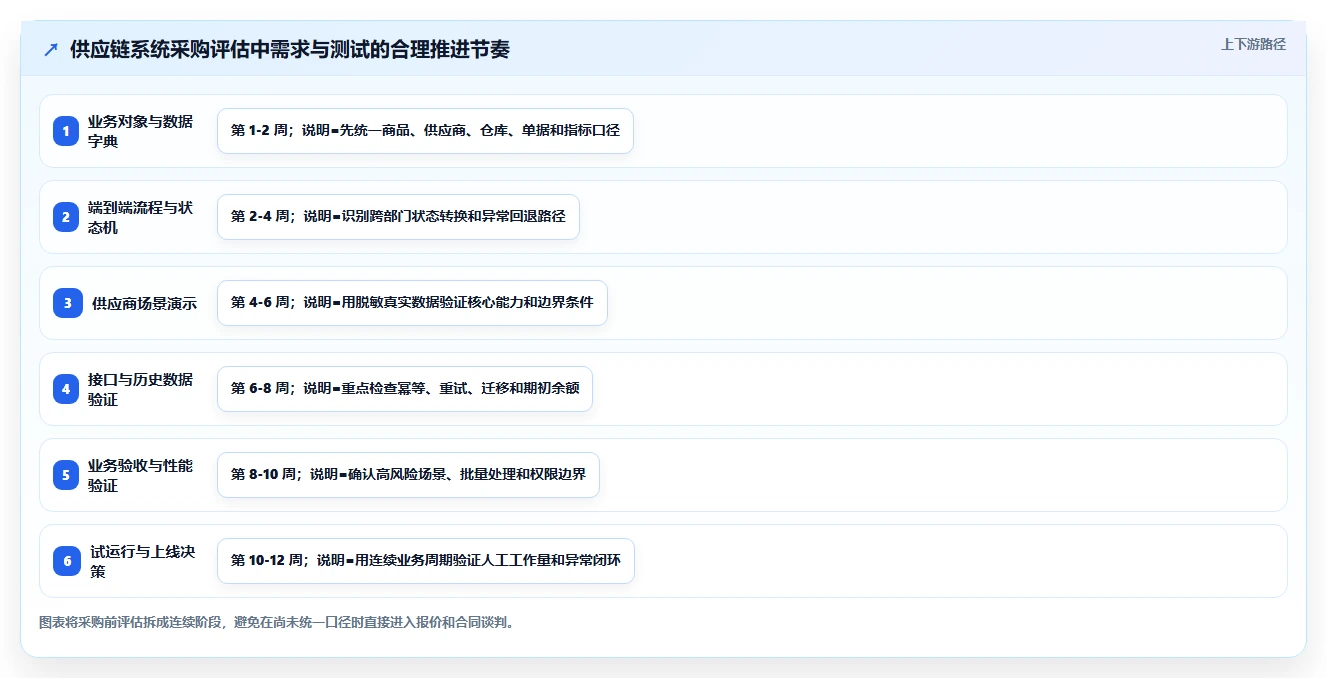Select step badge number 4
Image resolution: width=1327 pixels, height=678 pixels.
pyautogui.click(x=66, y=389)
